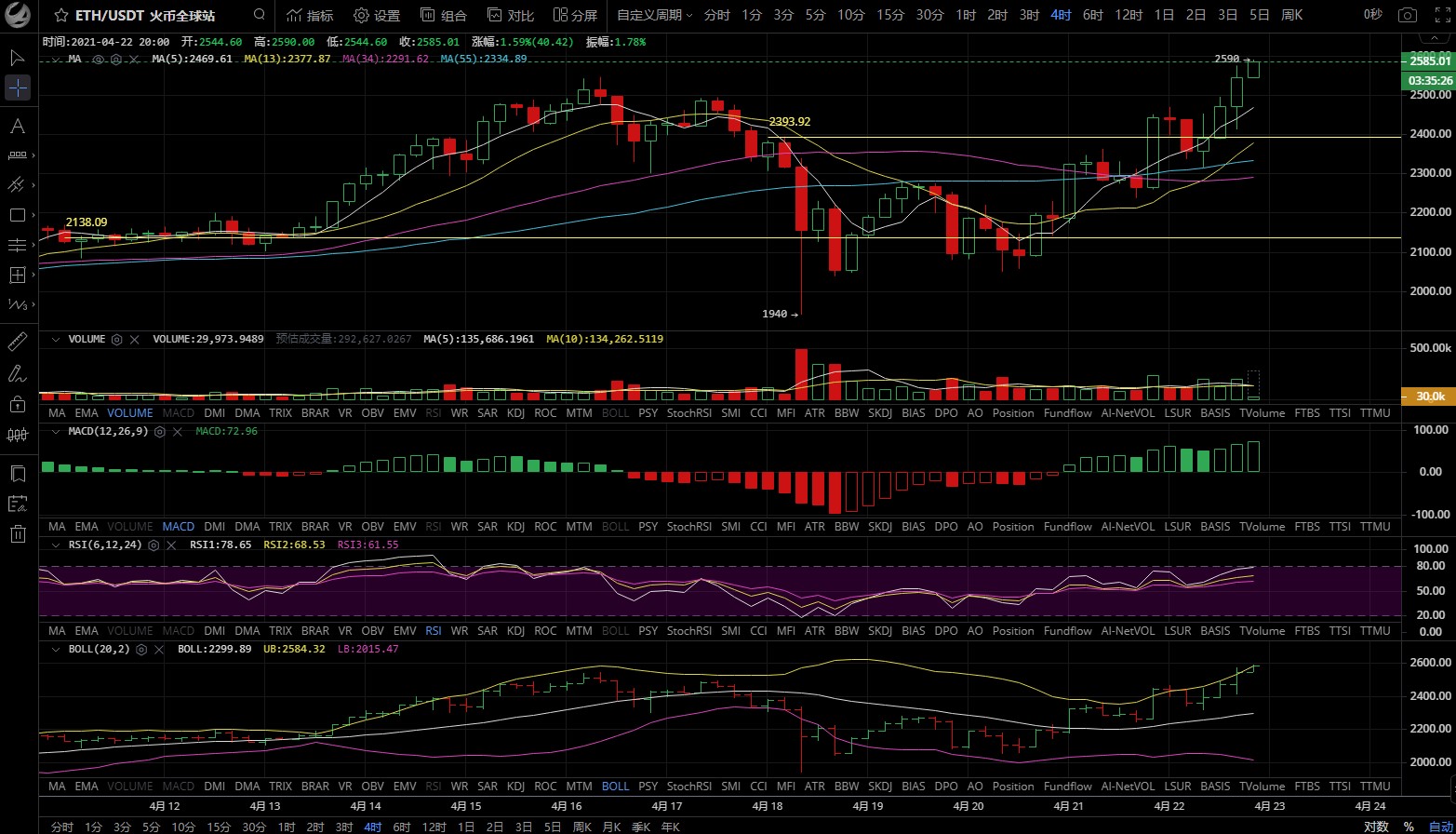Activate the crosshair cursor tool
The image size is (1456, 834).
[x=18, y=88]
